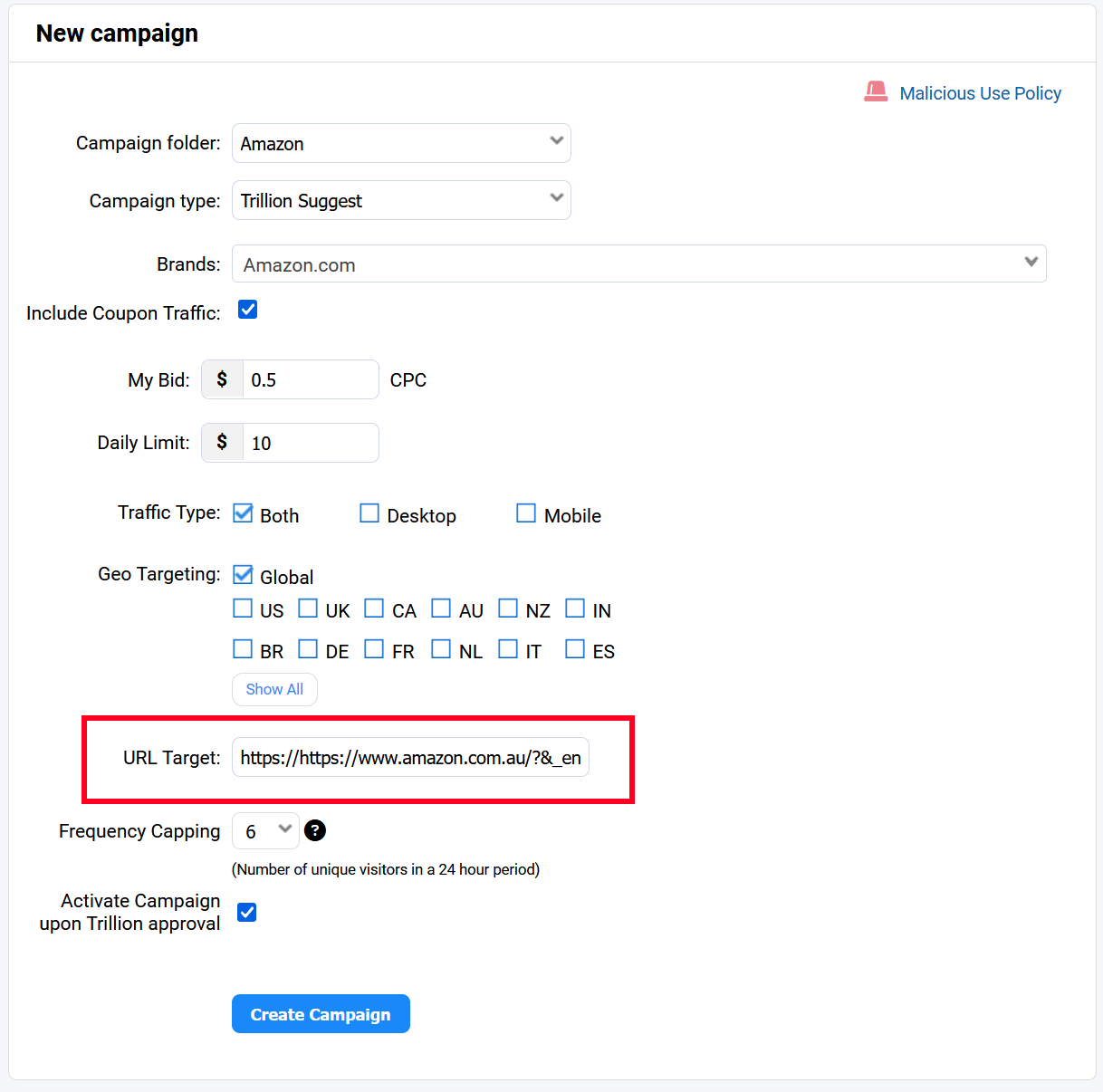Expand the Brands Amazon.com dropdown

[x=639, y=263]
